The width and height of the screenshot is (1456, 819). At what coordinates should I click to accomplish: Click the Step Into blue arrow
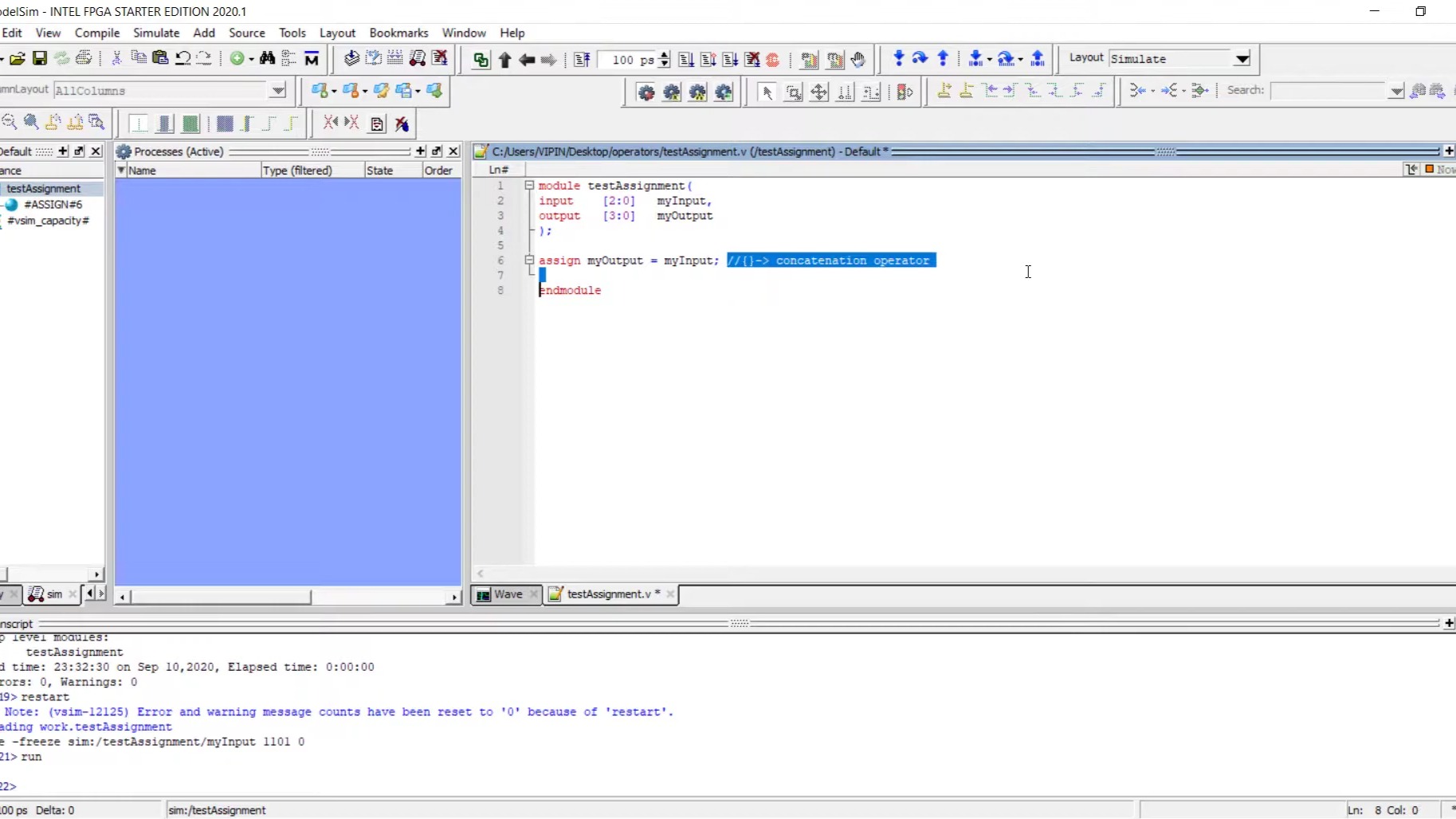(x=898, y=58)
